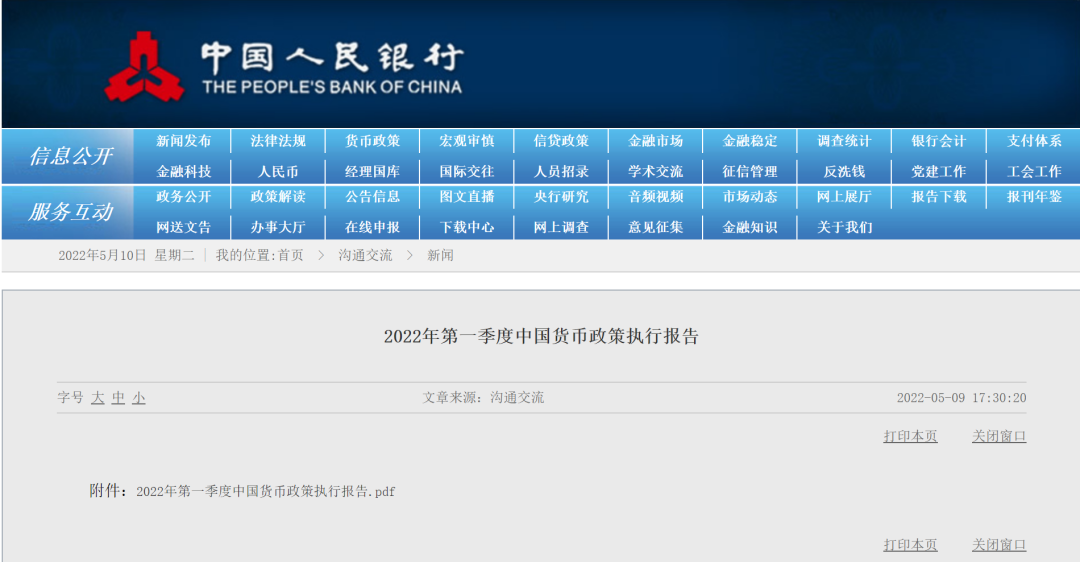
Task: Click 首页 in the breadcrumb
Action: (290, 256)
